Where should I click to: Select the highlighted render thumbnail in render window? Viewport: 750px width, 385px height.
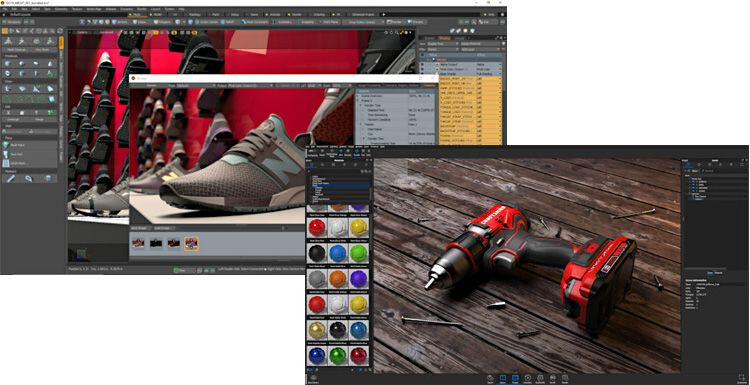coord(192,243)
